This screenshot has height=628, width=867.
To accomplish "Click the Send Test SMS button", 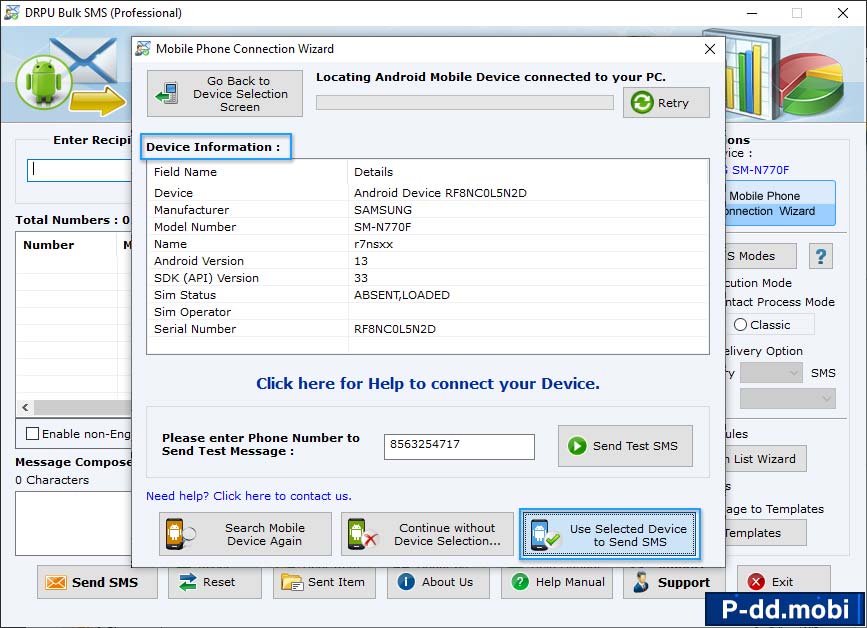I will tap(625, 446).
